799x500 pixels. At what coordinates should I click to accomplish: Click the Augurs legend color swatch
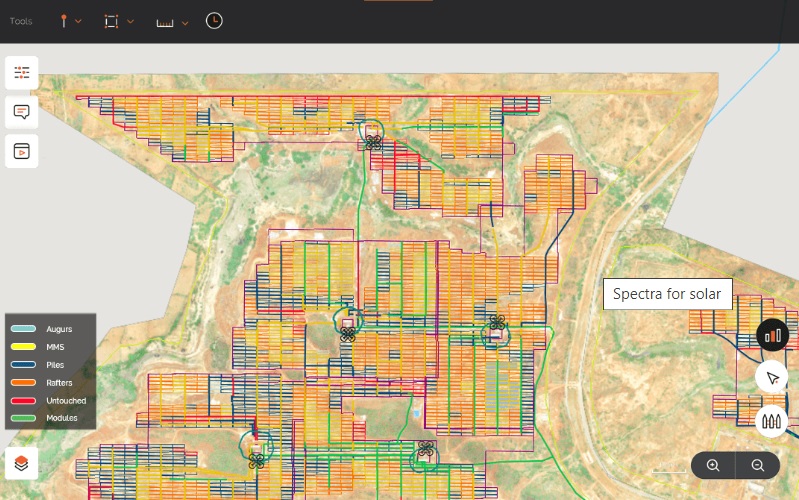point(23,329)
